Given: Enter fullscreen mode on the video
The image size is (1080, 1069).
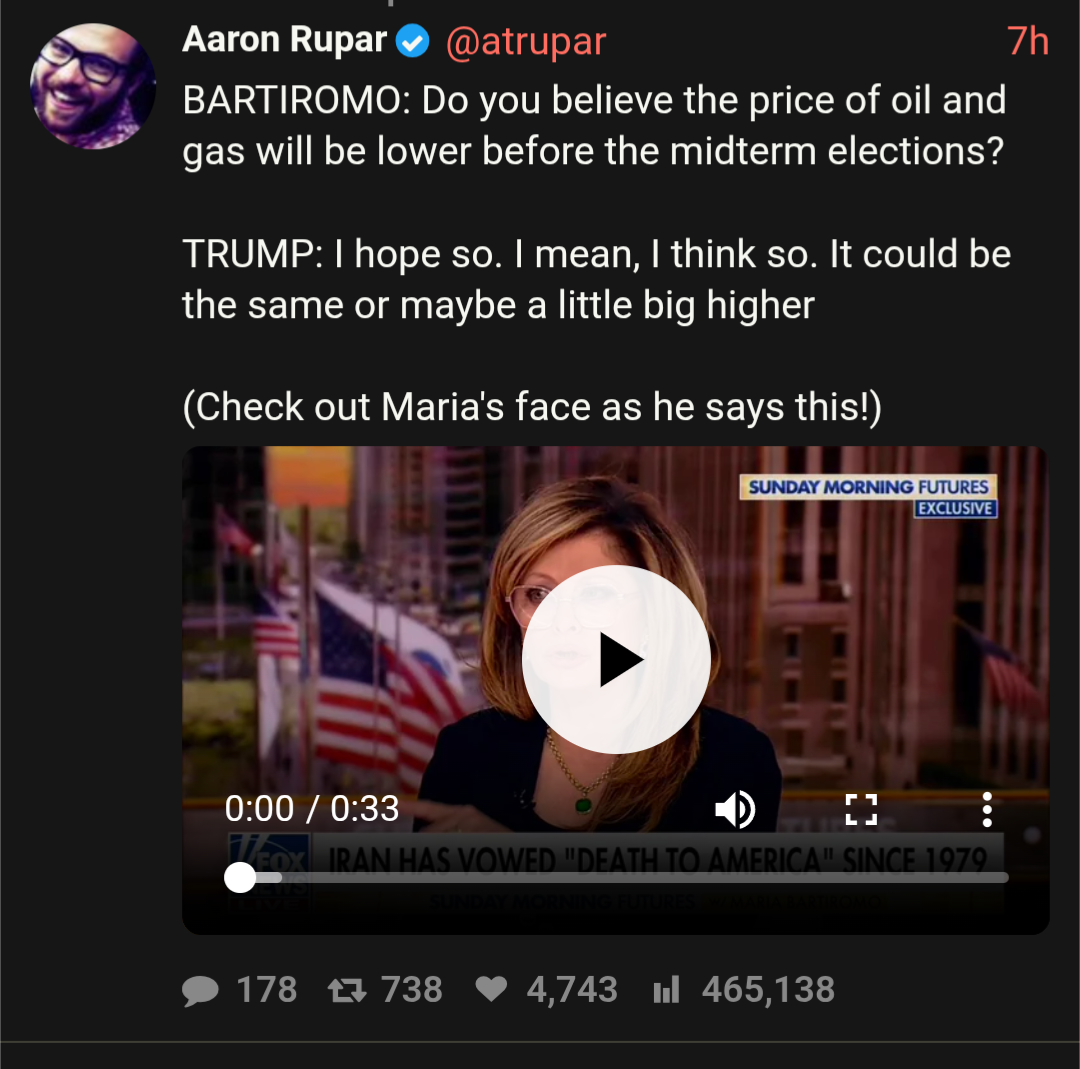Looking at the screenshot, I should 861,809.
